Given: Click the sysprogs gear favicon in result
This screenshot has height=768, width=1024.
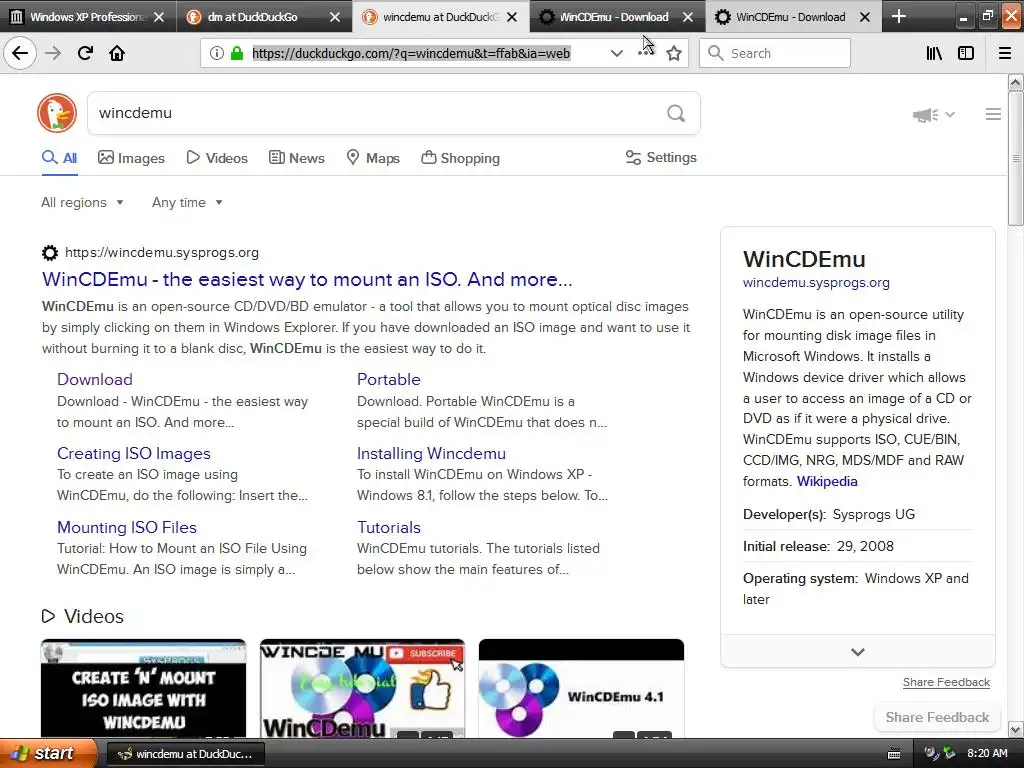Looking at the screenshot, I should tap(50, 252).
